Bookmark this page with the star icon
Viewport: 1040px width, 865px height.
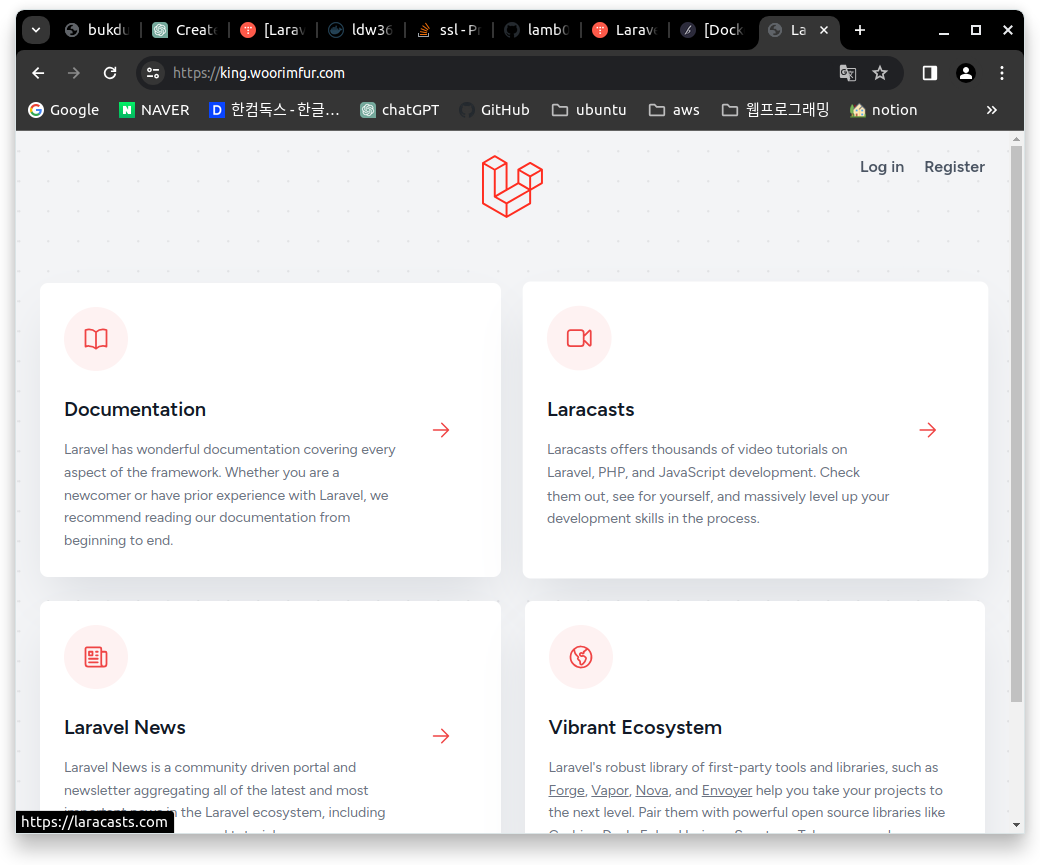coord(879,73)
